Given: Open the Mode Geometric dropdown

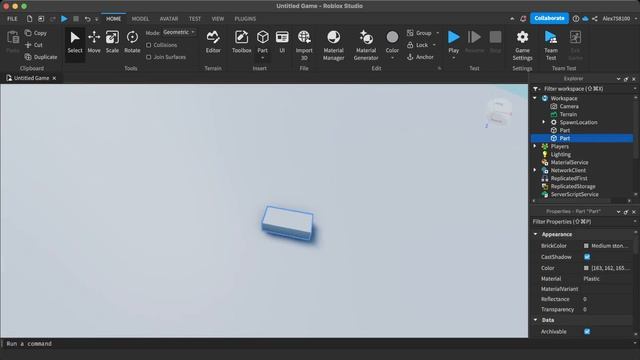Looking at the screenshot, I should pyautogui.click(x=179, y=32).
